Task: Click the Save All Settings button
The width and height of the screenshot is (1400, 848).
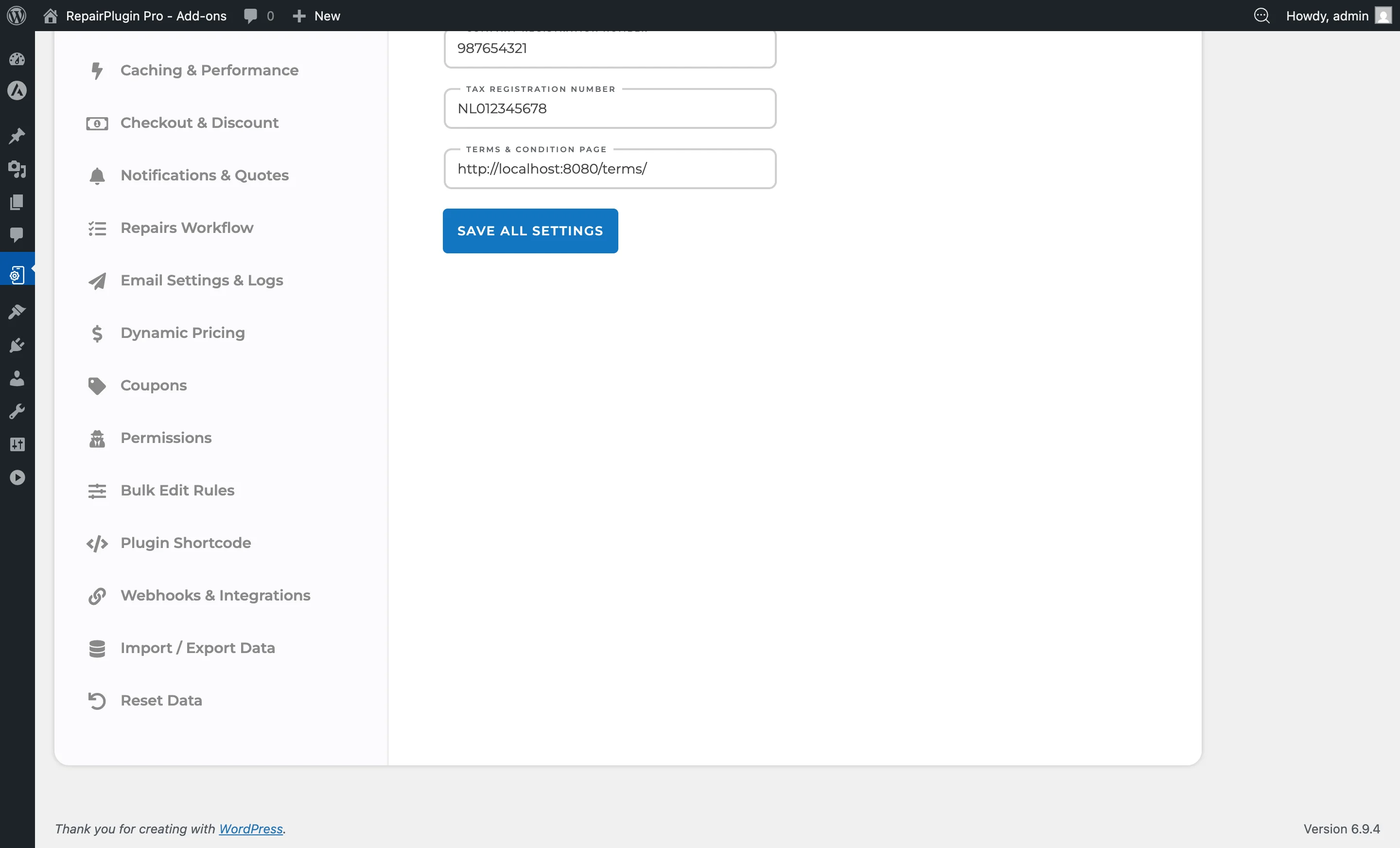Action: pyautogui.click(x=529, y=231)
